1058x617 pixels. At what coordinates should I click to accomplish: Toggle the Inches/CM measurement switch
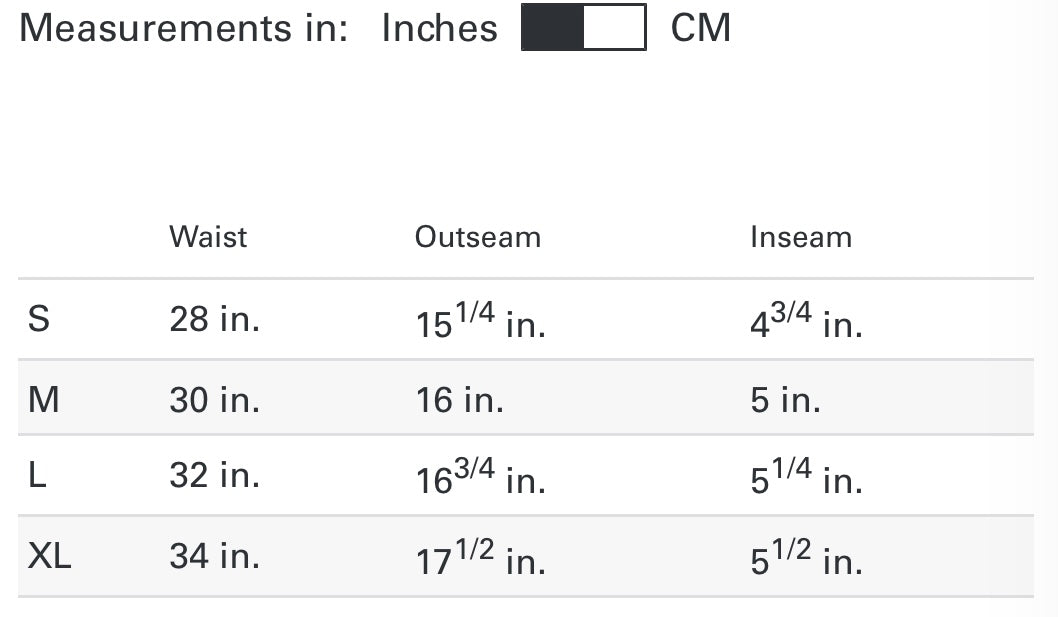584,28
